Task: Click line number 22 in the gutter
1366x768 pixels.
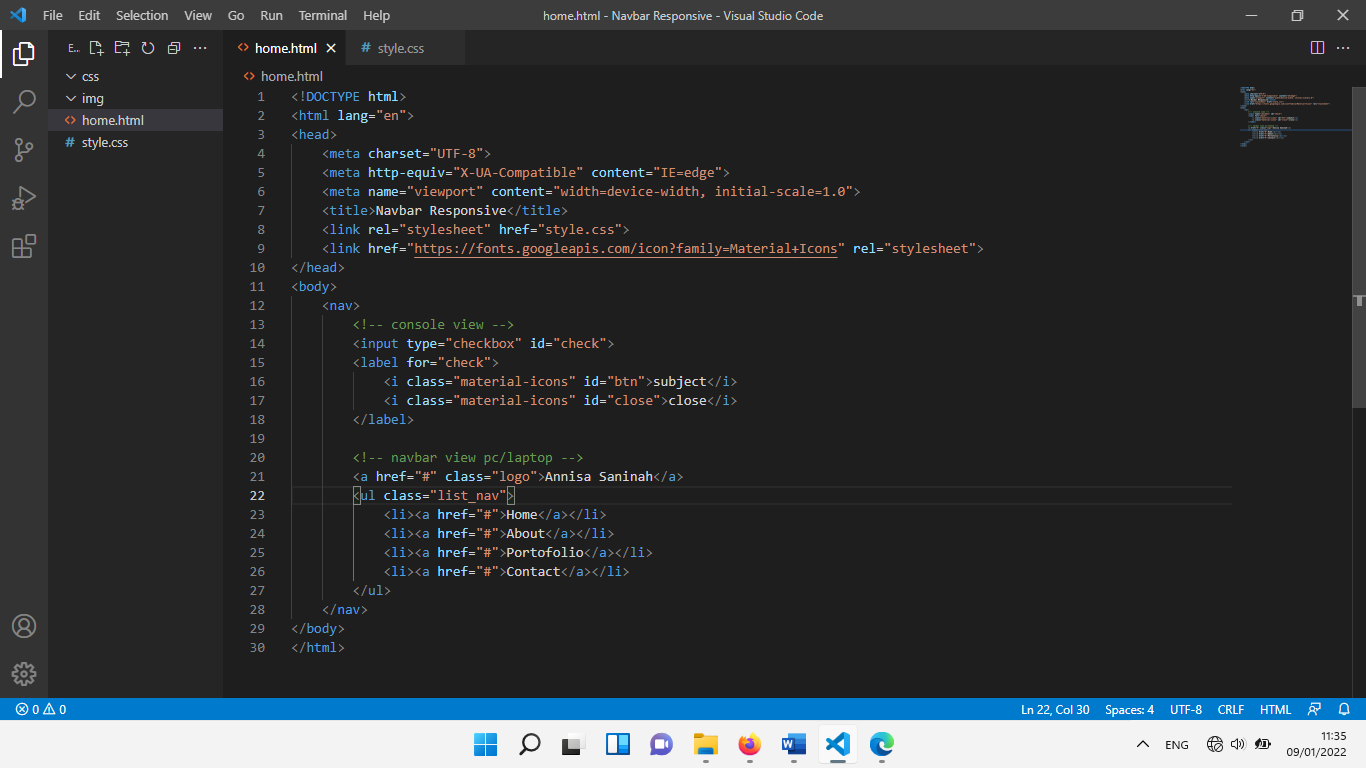Action: pyautogui.click(x=257, y=495)
